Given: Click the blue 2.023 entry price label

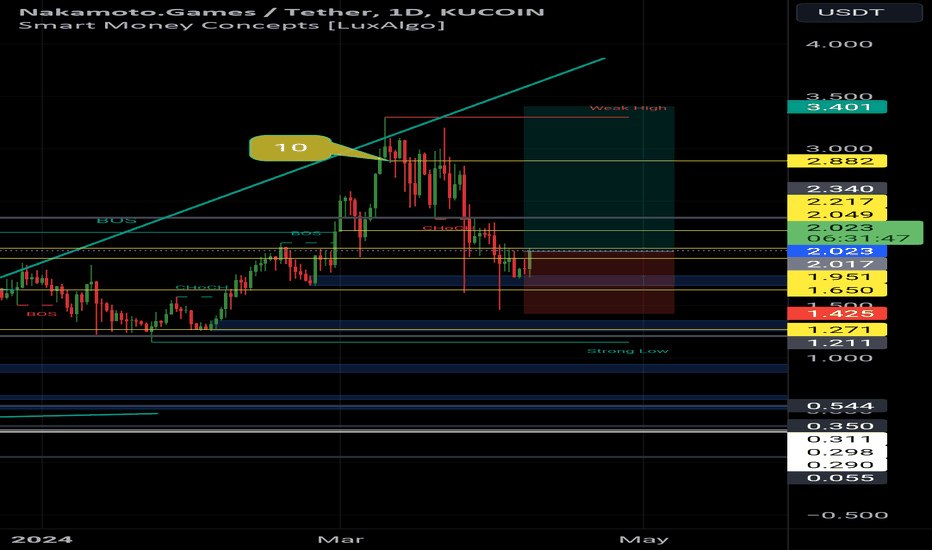Looking at the screenshot, I should (837, 251).
